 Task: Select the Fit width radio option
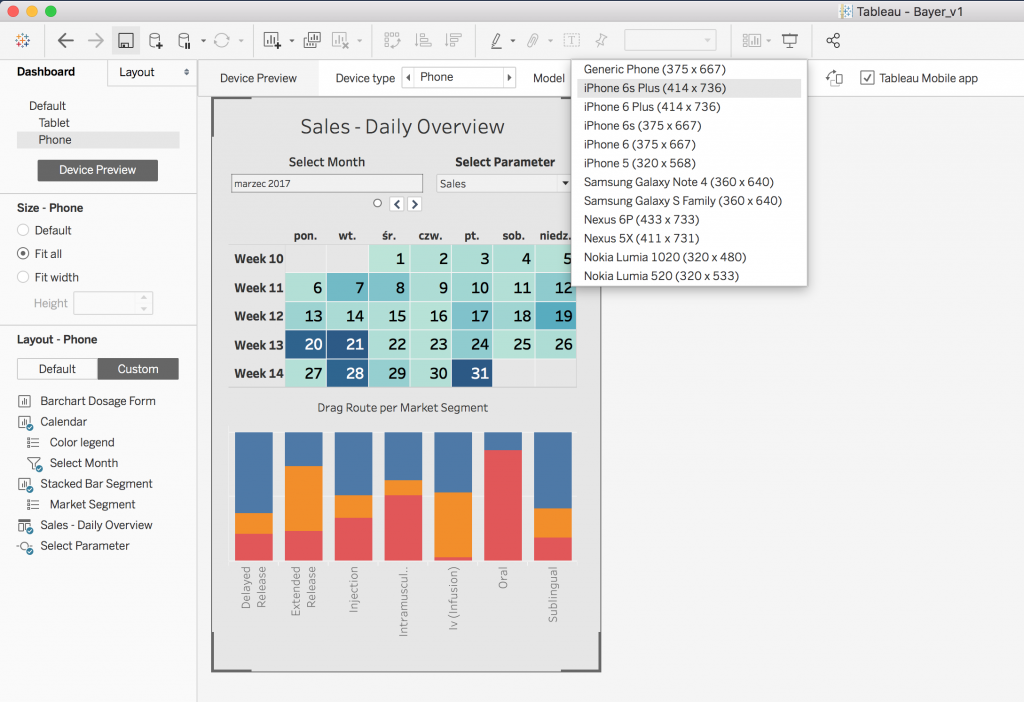(x=23, y=277)
